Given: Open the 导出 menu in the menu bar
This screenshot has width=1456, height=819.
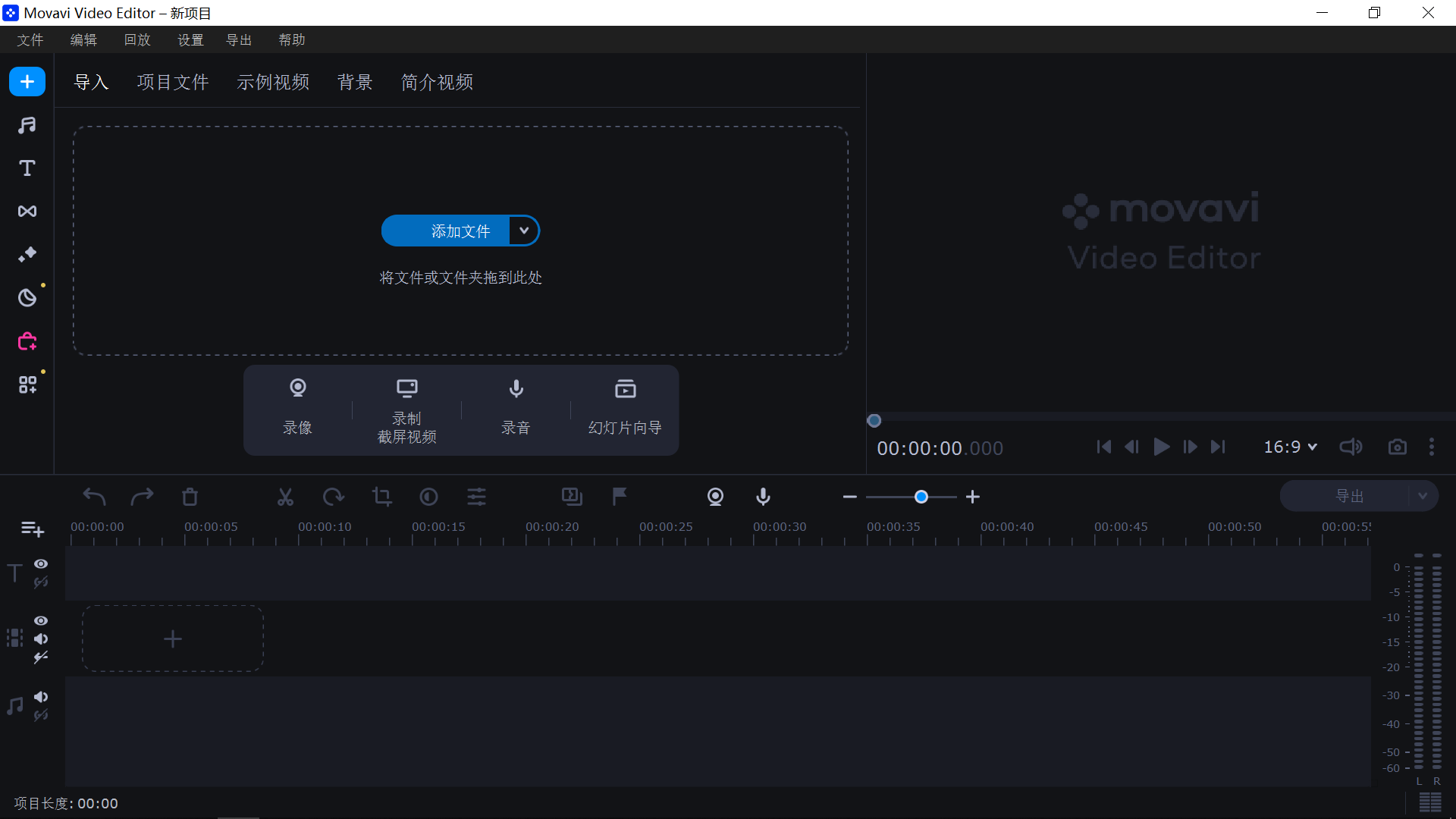Looking at the screenshot, I should tap(239, 40).
